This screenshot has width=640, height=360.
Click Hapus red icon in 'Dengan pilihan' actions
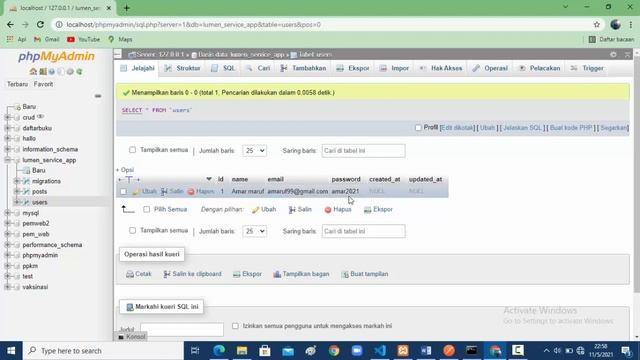point(328,209)
